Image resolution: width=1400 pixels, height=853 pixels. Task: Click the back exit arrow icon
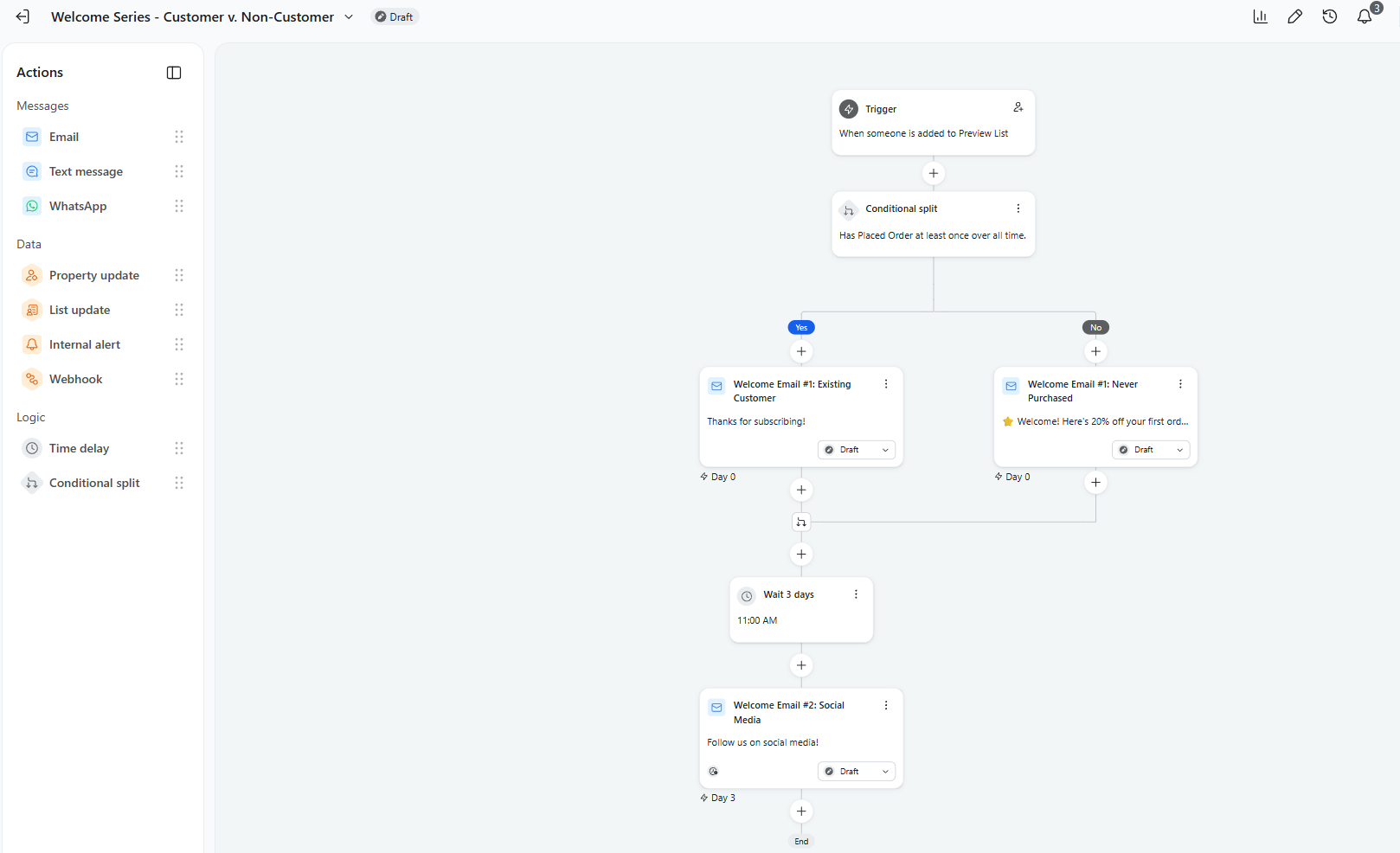point(22,16)
